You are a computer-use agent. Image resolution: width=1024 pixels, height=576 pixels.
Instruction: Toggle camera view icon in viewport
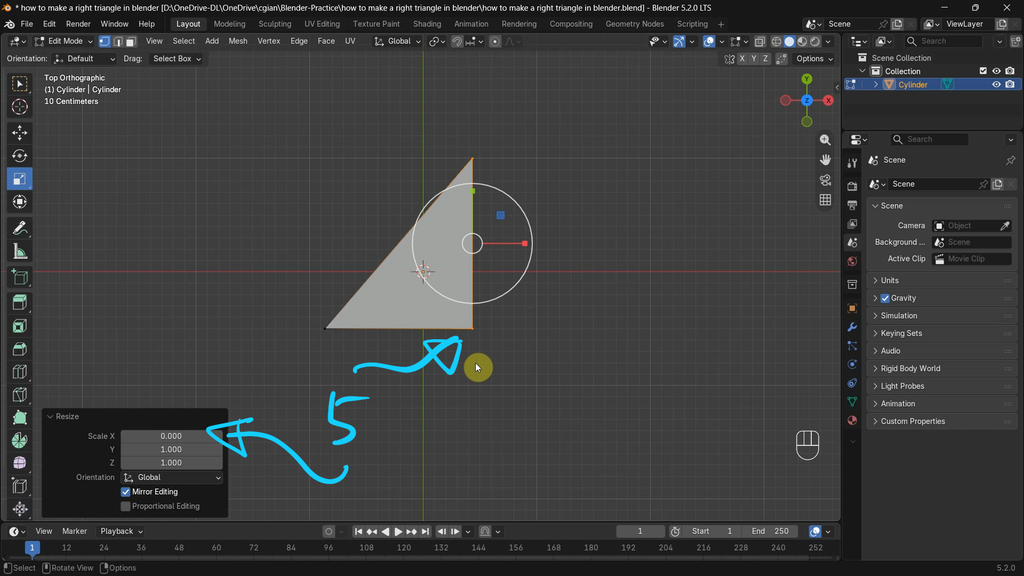coord(825,180)
